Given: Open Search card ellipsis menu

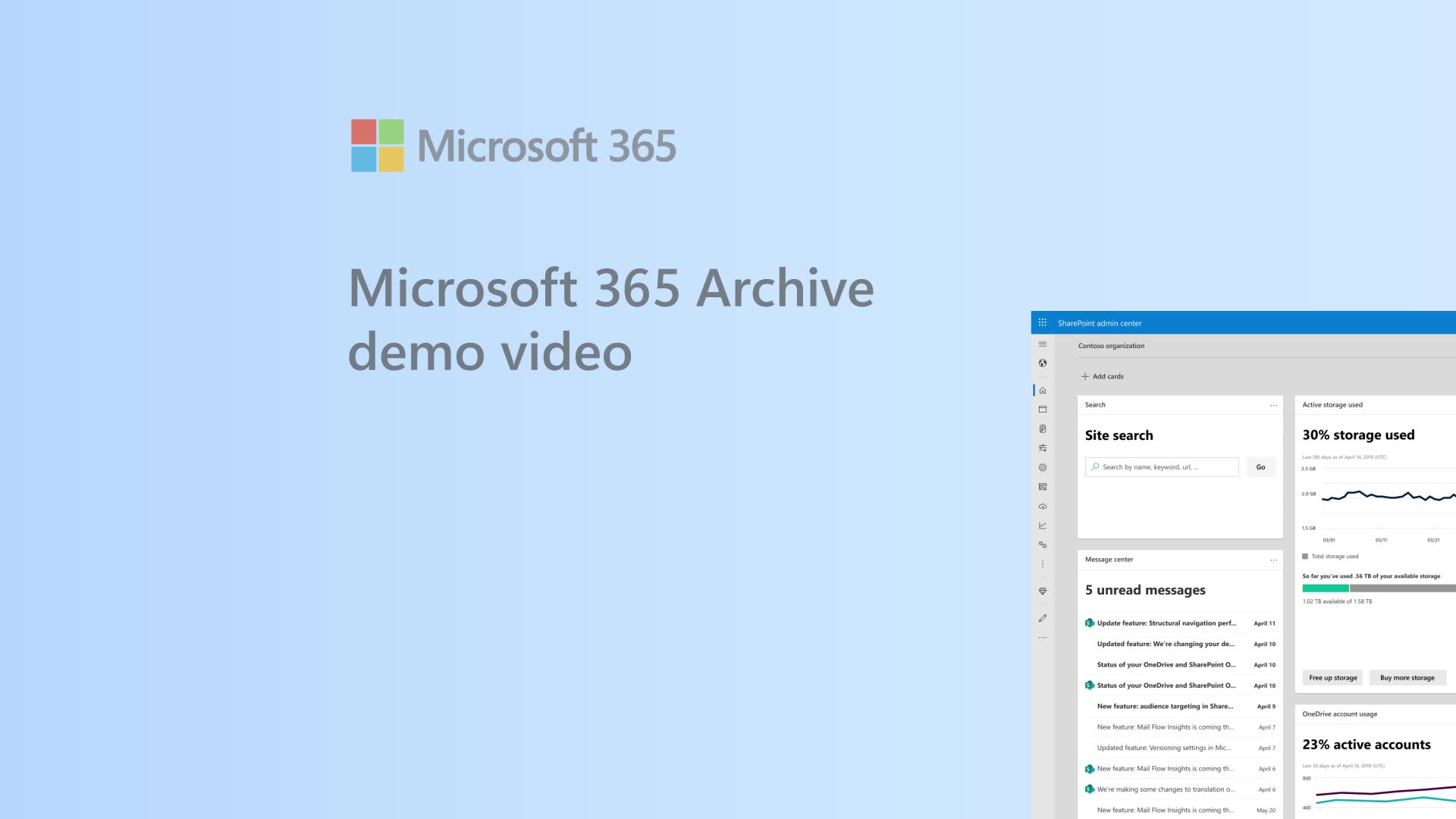Looking at the screenshot, I should coord(1273,406).
